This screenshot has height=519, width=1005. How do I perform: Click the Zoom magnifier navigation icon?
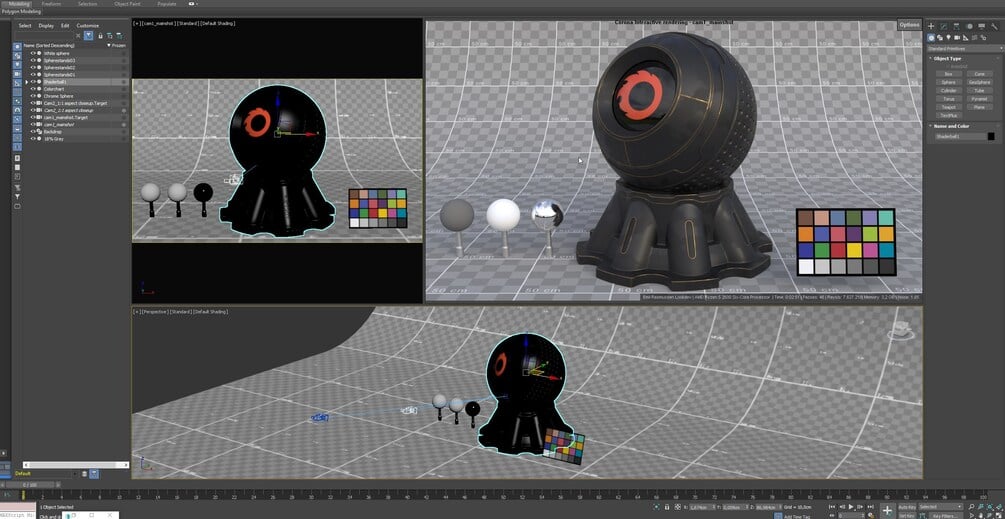coord(972,507)
